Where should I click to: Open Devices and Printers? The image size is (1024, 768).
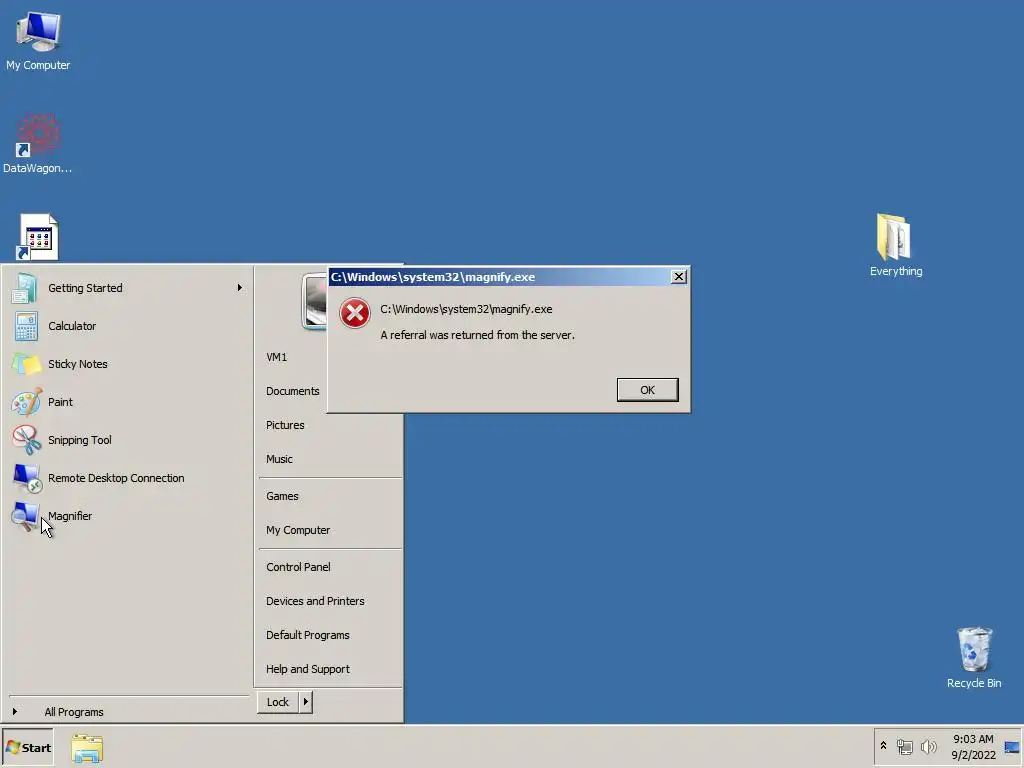[x=315, y=601]
